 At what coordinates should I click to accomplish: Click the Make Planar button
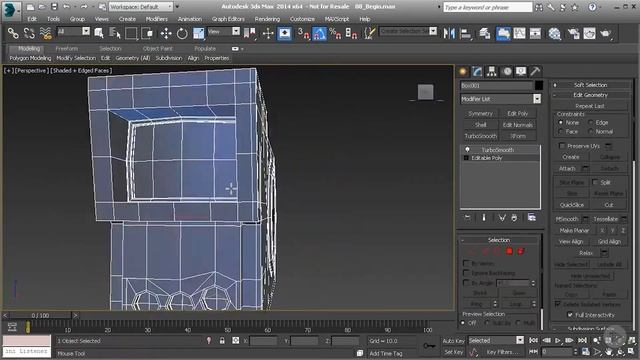tap(574, 230)
